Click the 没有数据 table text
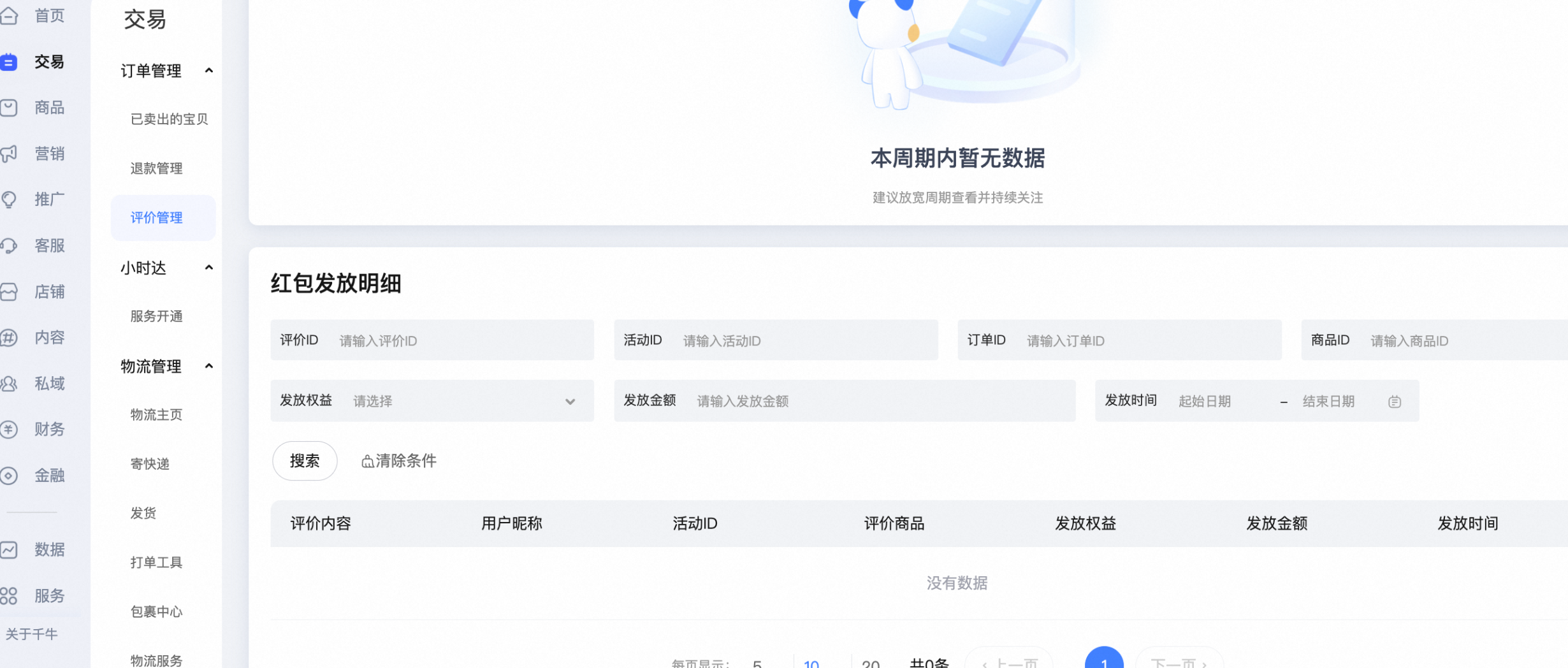This screenshot has width=1568, height=668. coord(957,583)
